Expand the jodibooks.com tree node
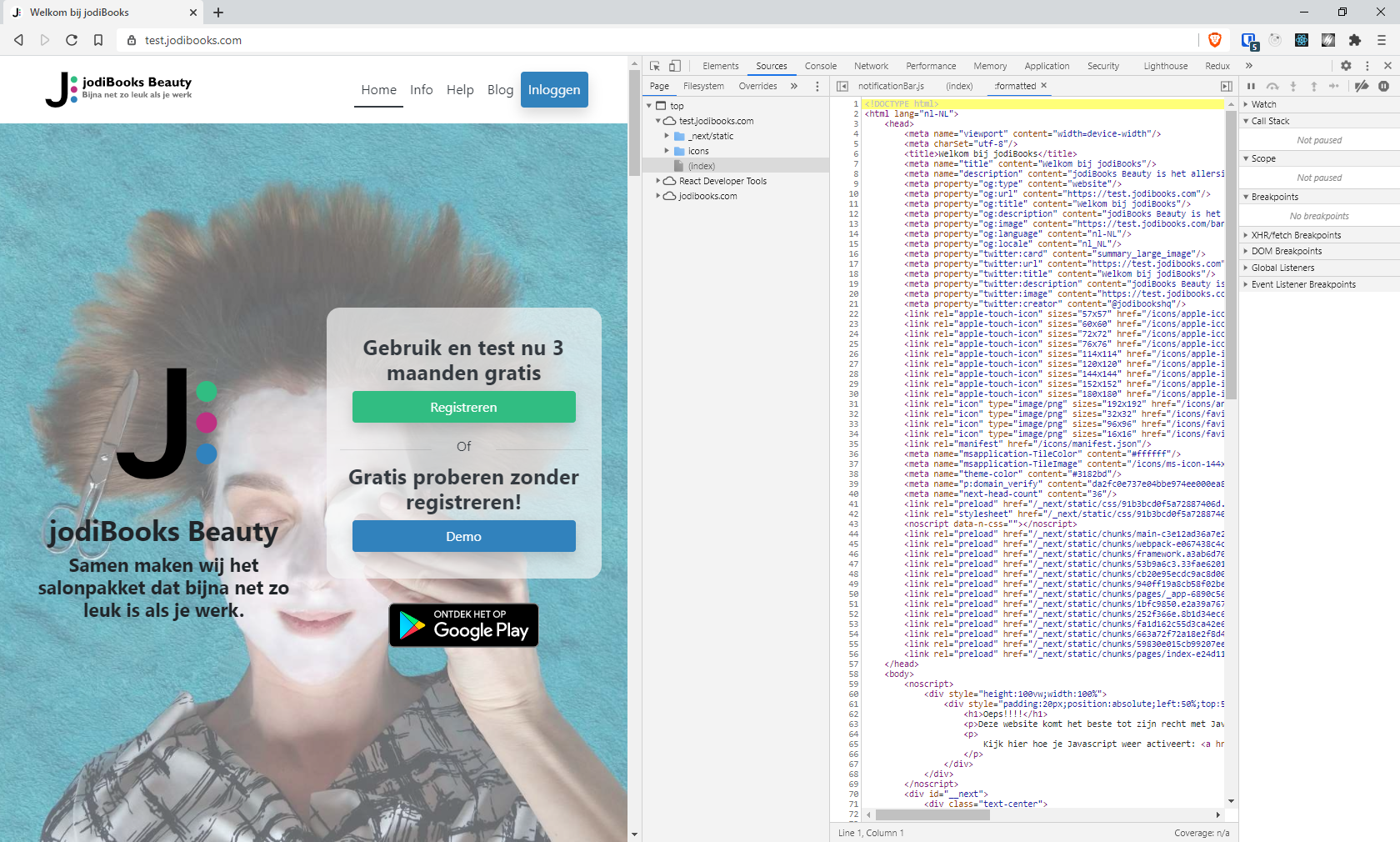1400x842 pixels. [657, 196]
